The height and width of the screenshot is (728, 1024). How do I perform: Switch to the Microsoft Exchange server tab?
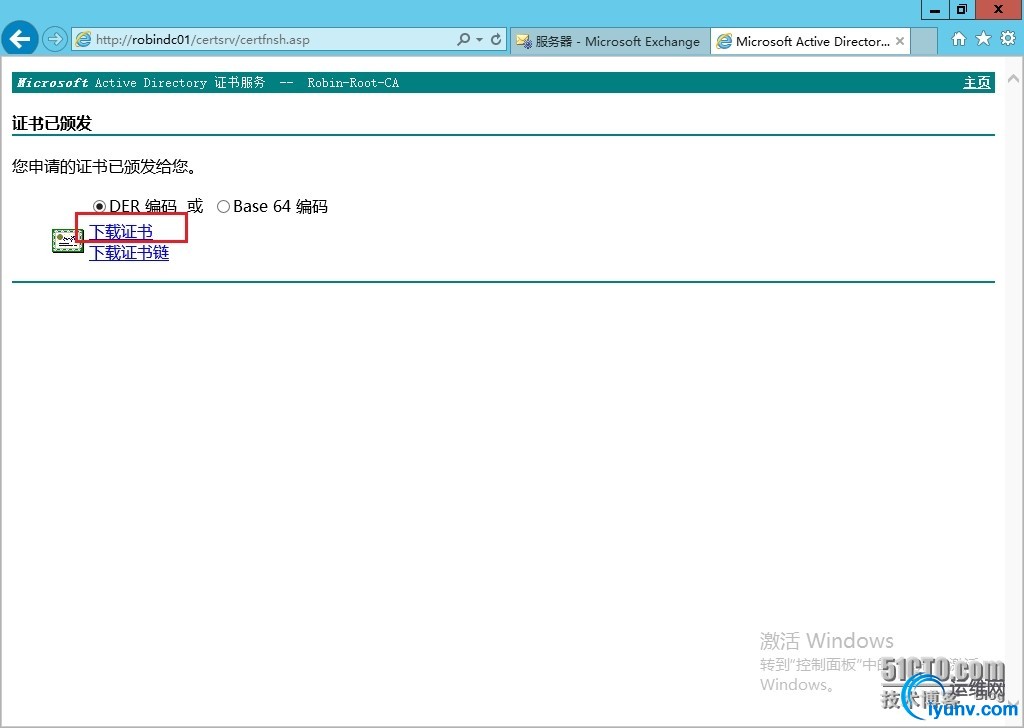pyautogui.click(x=610, y=41)
